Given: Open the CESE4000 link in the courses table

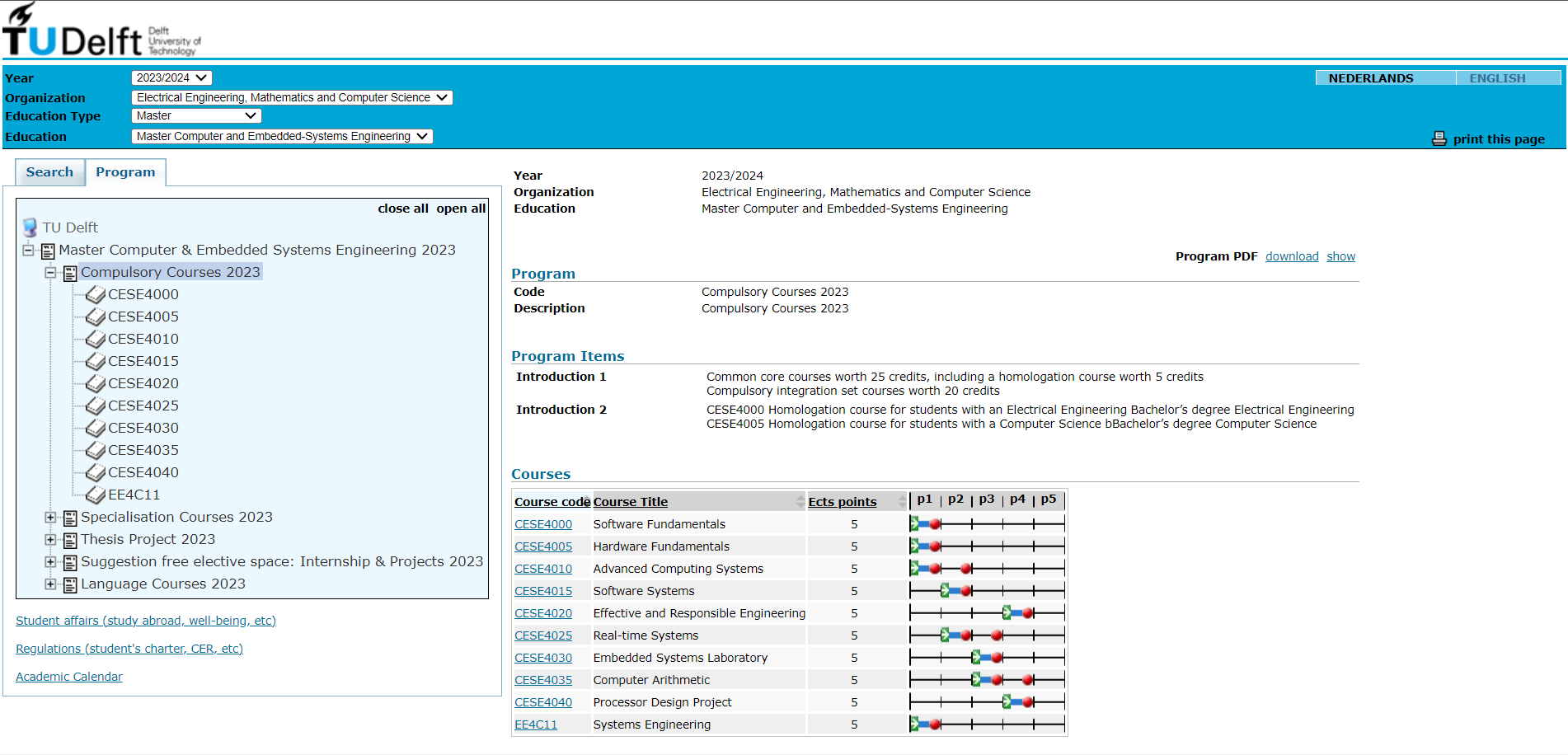Looking at the screenshot, I should pyautogui.click(x=543, y=524).
